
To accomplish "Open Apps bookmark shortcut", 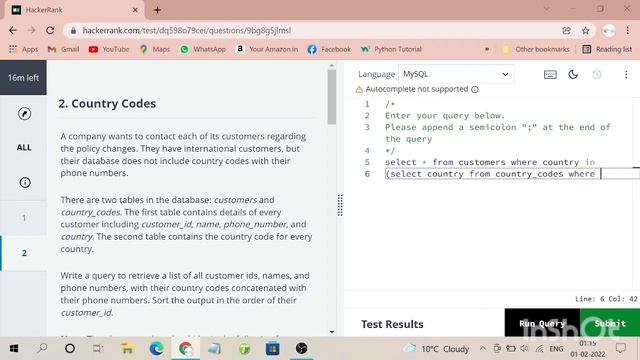I will [23, 49].
